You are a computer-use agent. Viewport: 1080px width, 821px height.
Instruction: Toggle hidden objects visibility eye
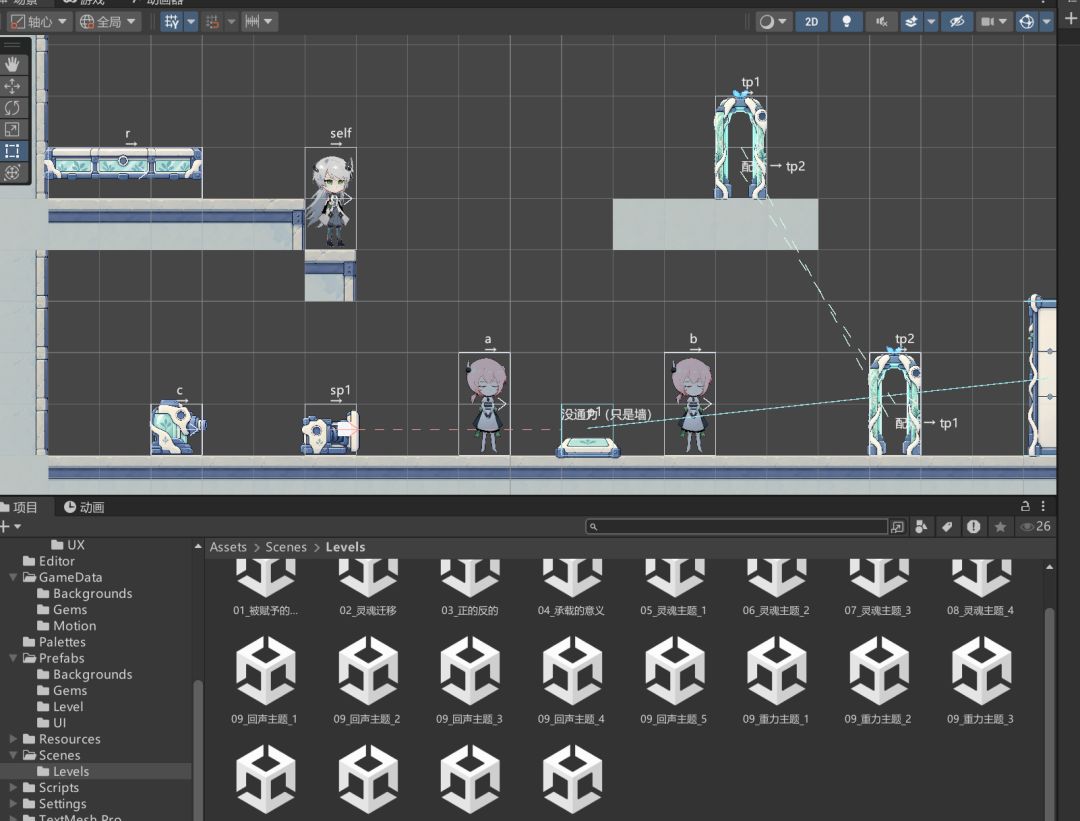(957, 21)
